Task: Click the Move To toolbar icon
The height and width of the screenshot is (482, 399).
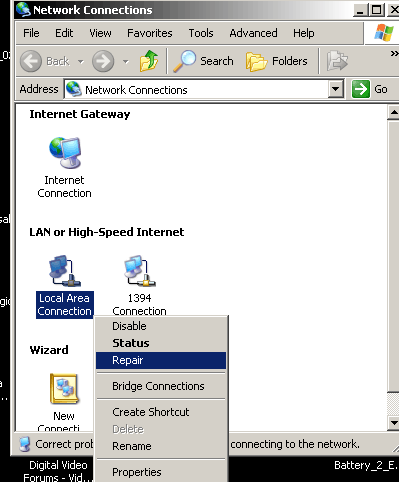Action: pyautogui.click(x=337, y=61)
